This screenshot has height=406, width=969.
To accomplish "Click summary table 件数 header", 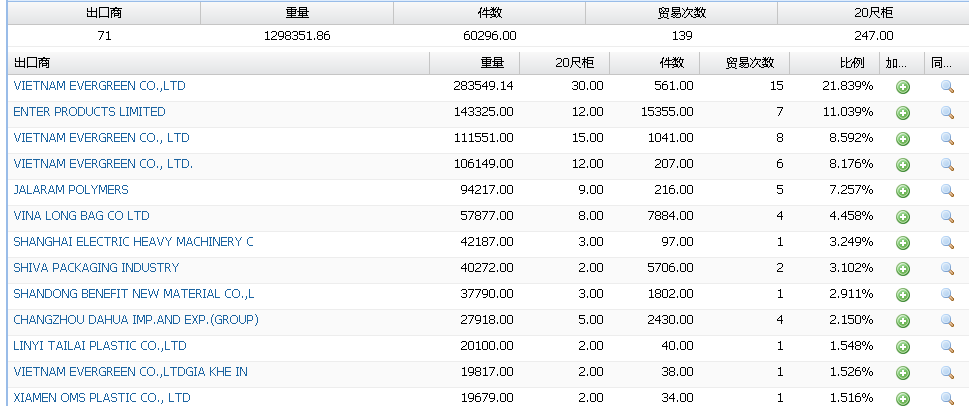I will point(489,13).
